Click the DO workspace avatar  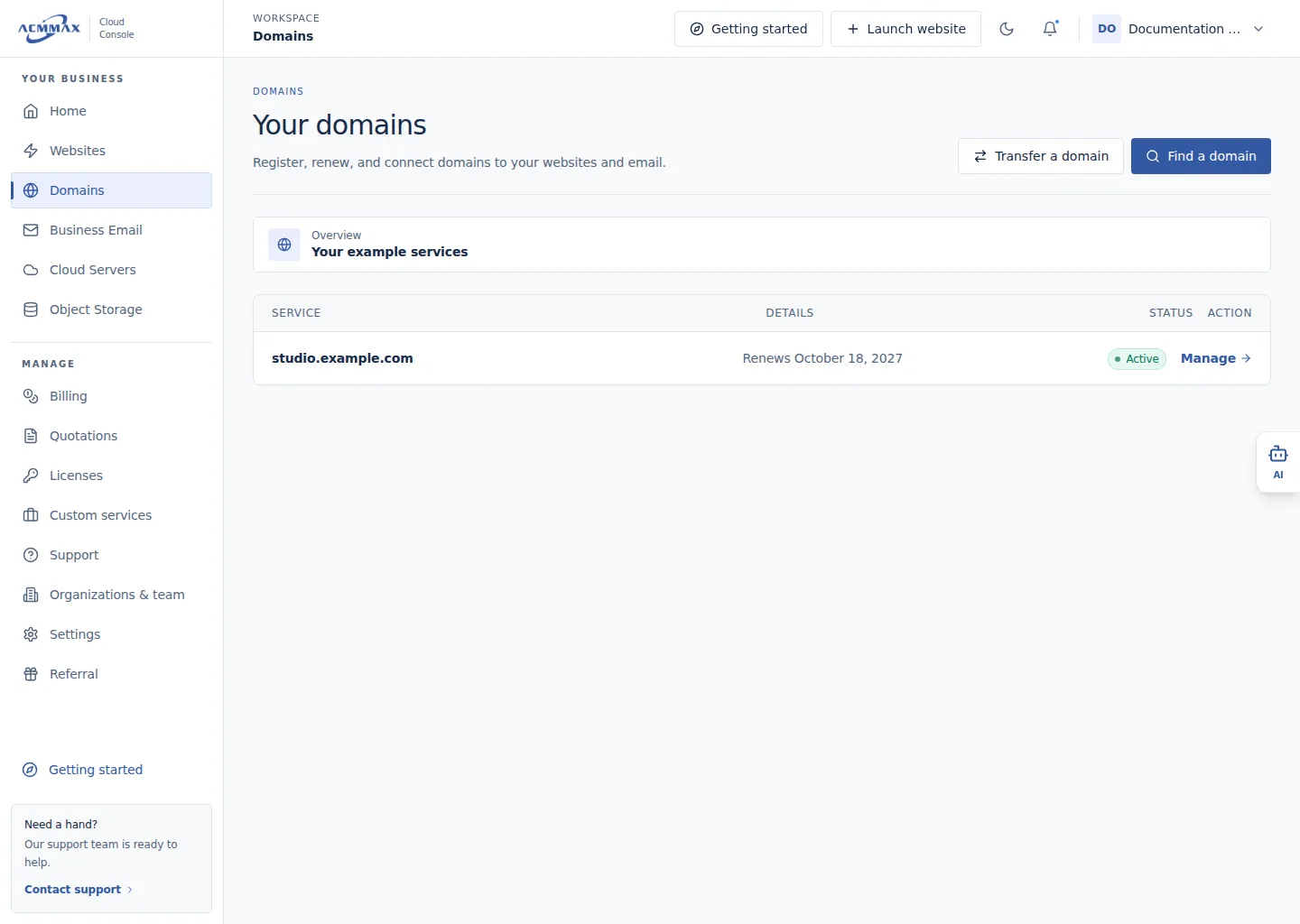click(1107, 29)
